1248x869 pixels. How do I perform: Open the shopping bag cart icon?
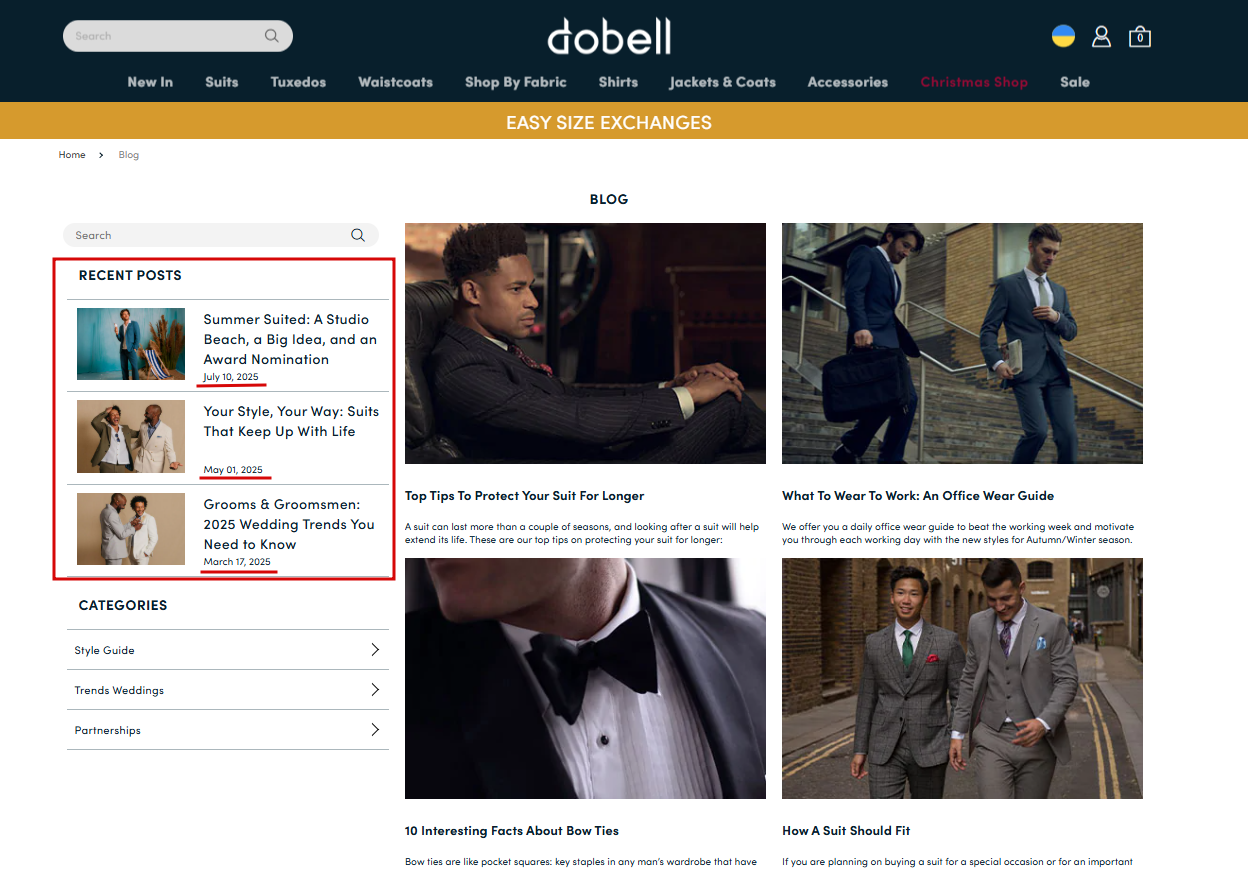1139,37
